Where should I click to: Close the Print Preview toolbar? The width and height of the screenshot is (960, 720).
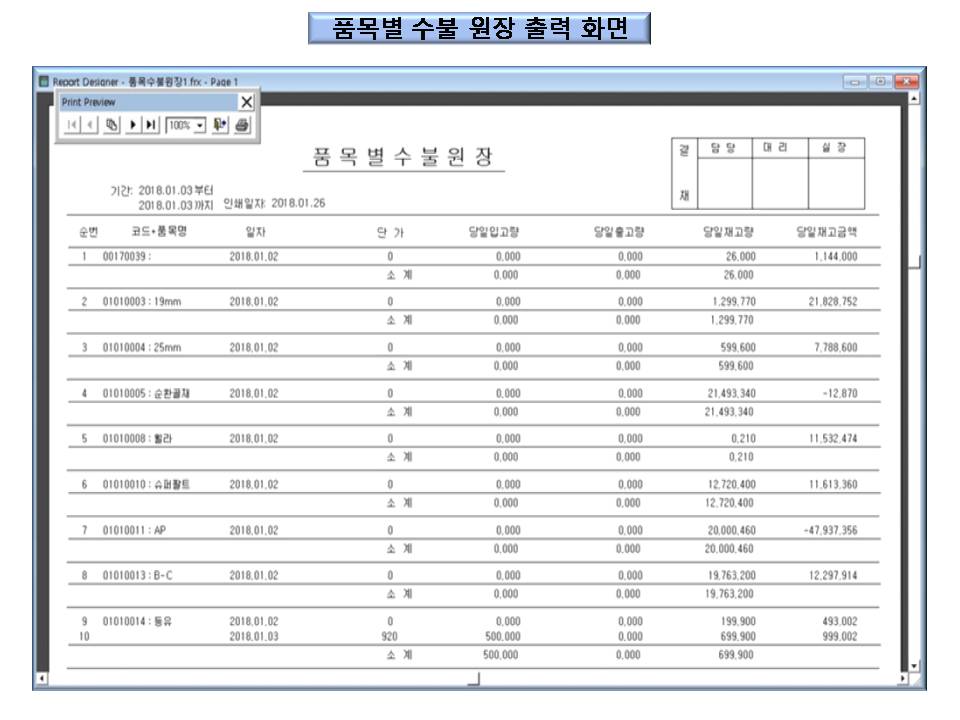point(246,102)
